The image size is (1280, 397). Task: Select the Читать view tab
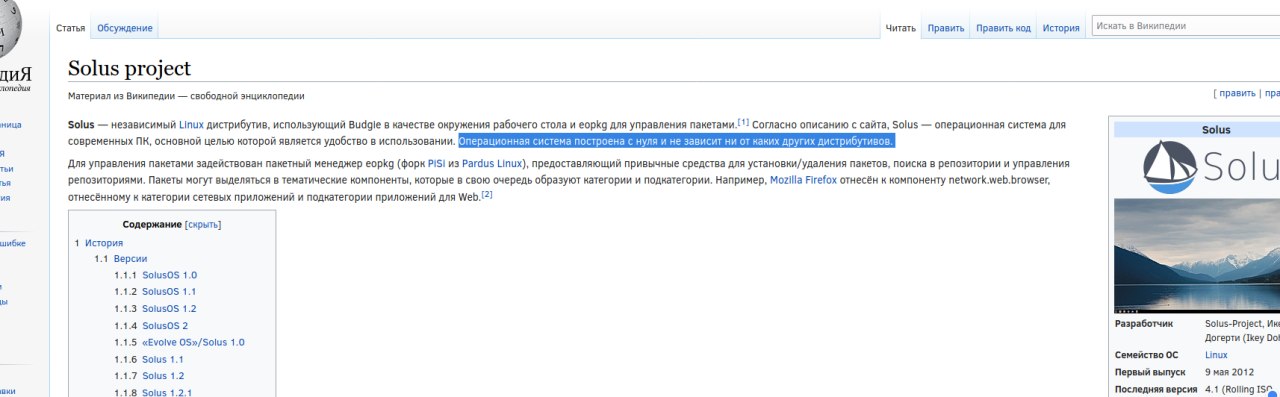click(x=901, y=28)
